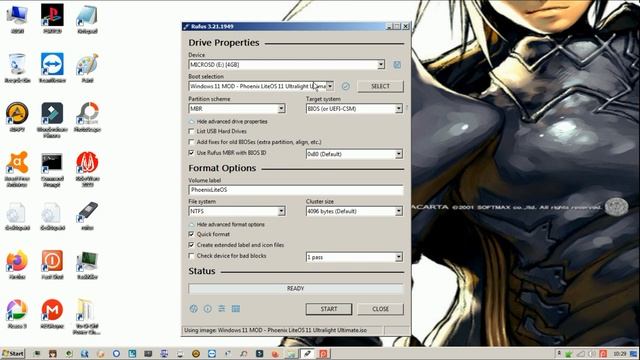Click the START button in Rufus
This screenshot has height=360, width=640.
tap(329, 309)
